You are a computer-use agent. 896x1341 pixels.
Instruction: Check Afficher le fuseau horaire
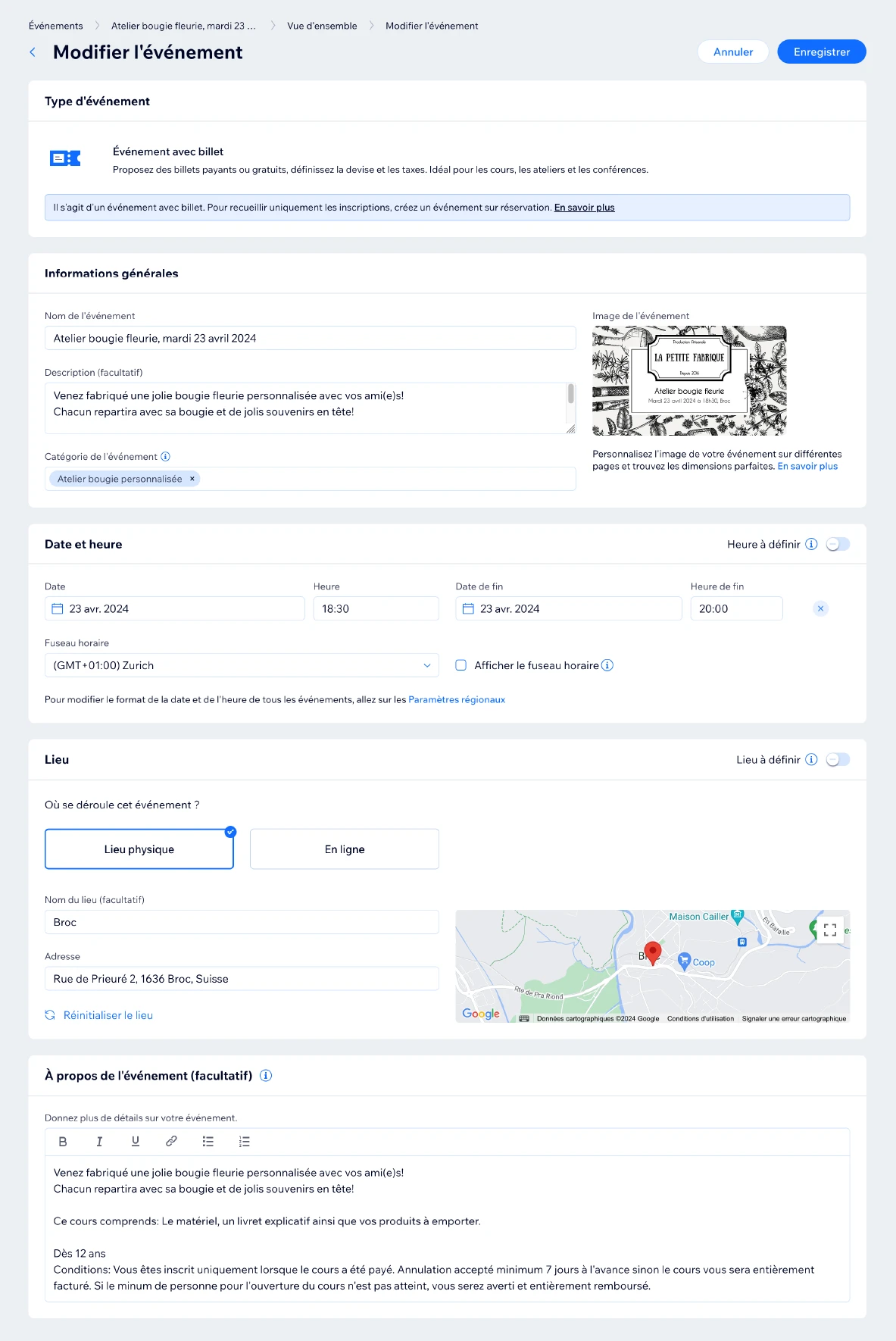tap(460, 665)
